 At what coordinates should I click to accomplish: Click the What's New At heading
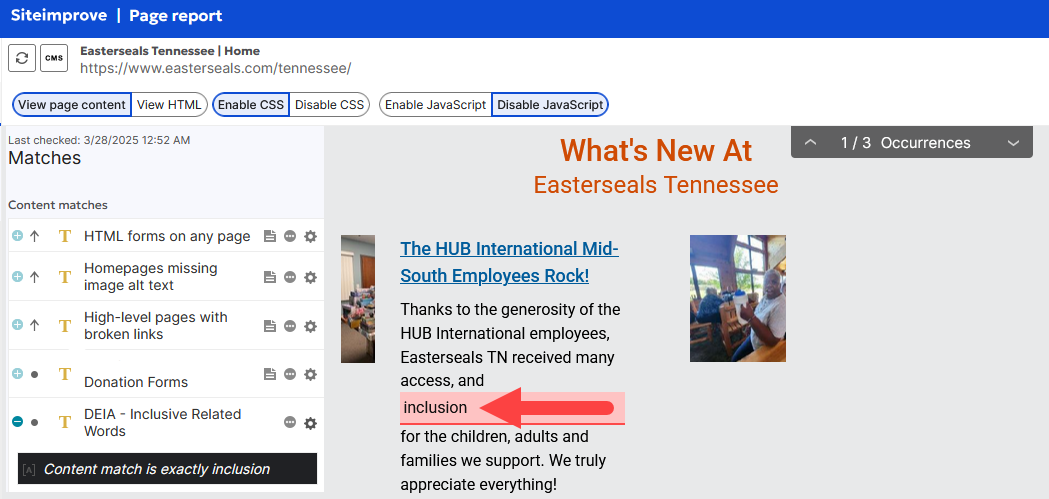(656, 151)
